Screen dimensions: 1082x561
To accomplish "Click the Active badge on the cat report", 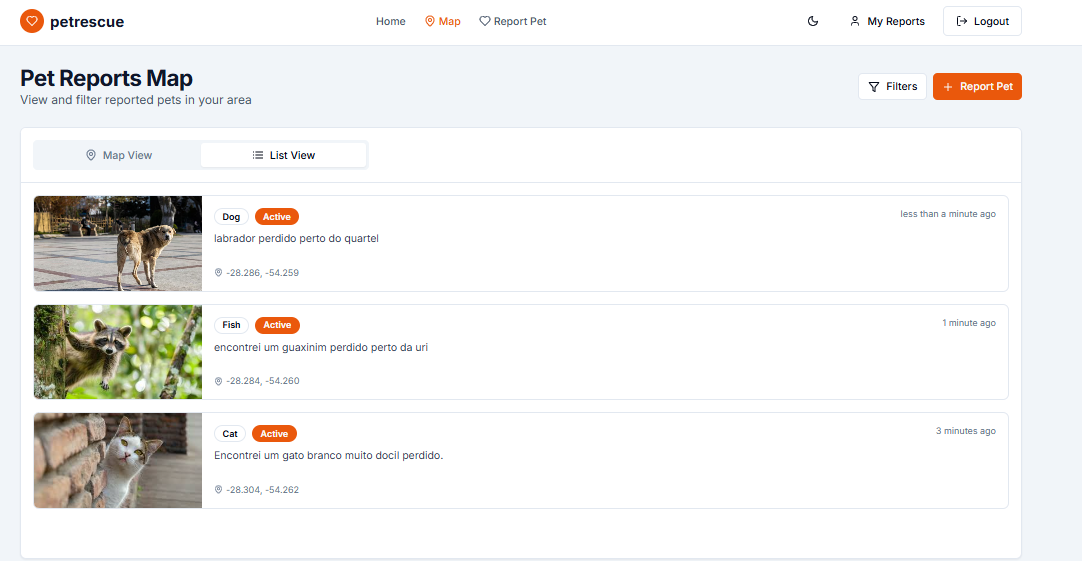I will click(x=274, y=434).
